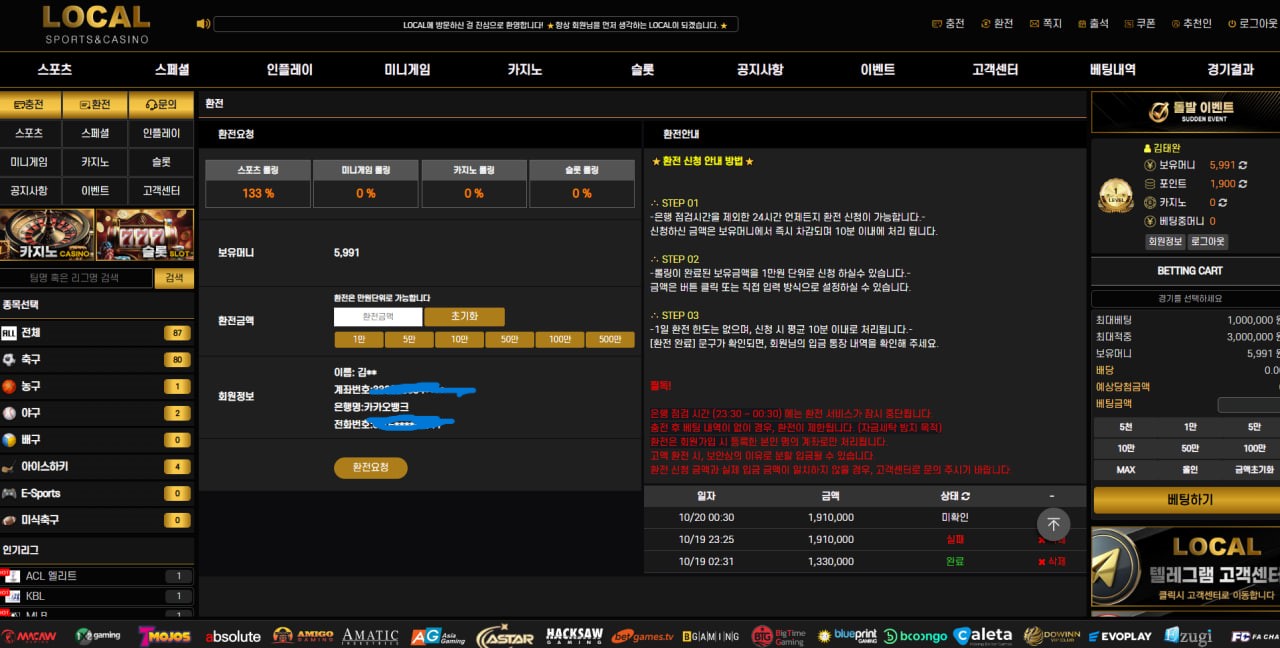Open the 텔레그램 고객센터 banner
Image resolution: width=1280 pixels, height=648 pixels.
tap(1185, 566)
